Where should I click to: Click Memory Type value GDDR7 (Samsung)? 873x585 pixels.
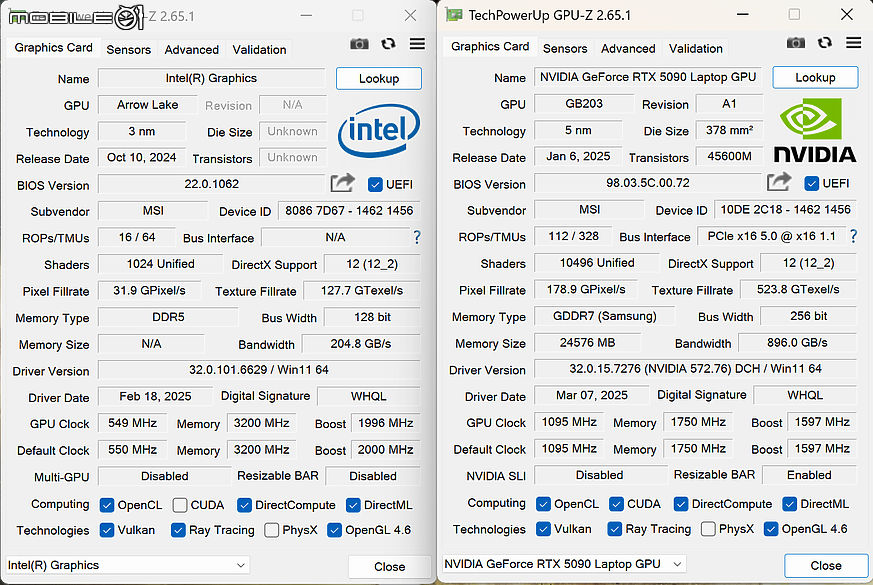point(605,316)
